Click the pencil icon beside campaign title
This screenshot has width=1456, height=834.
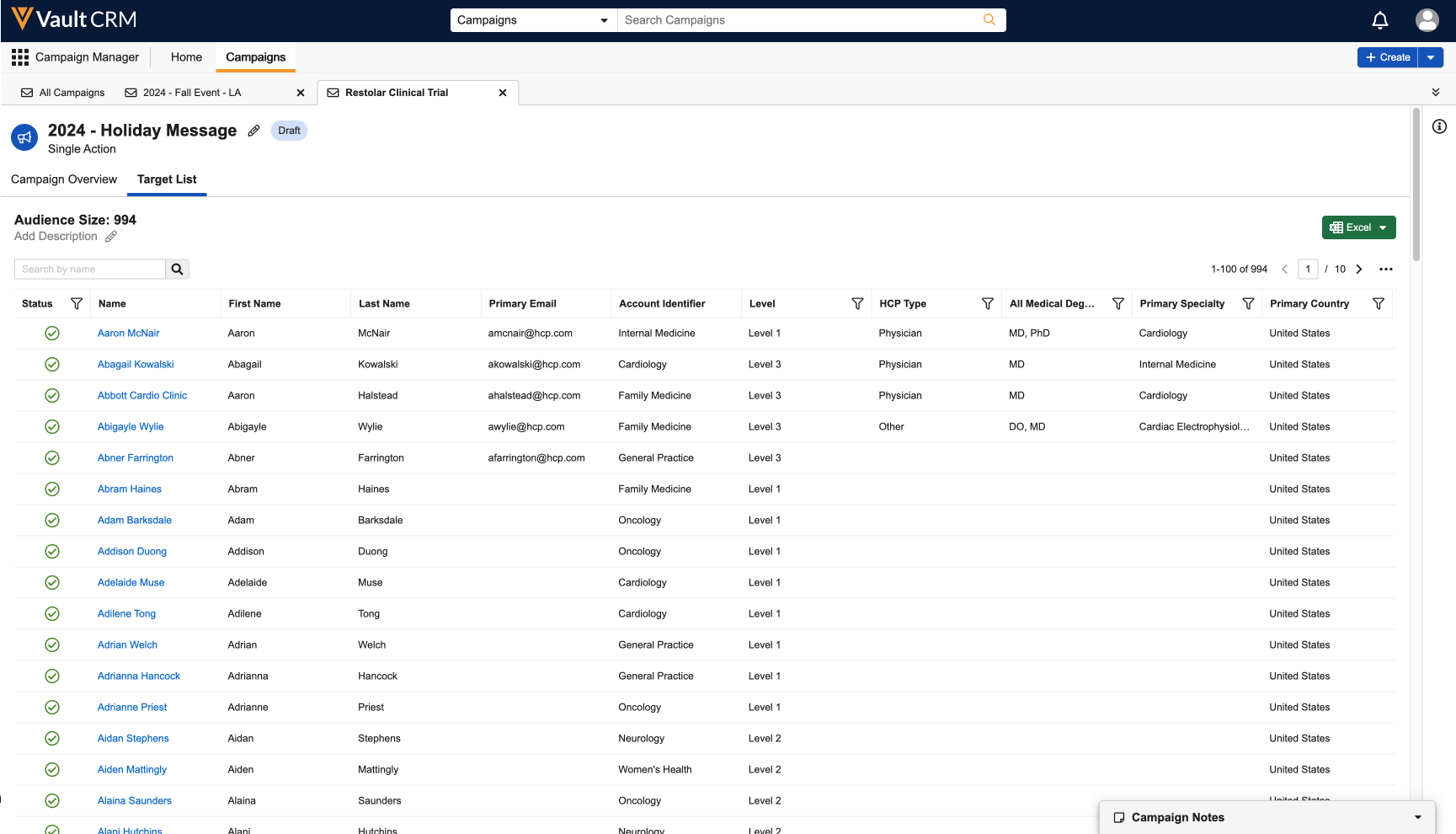click(x=253, y=131)
